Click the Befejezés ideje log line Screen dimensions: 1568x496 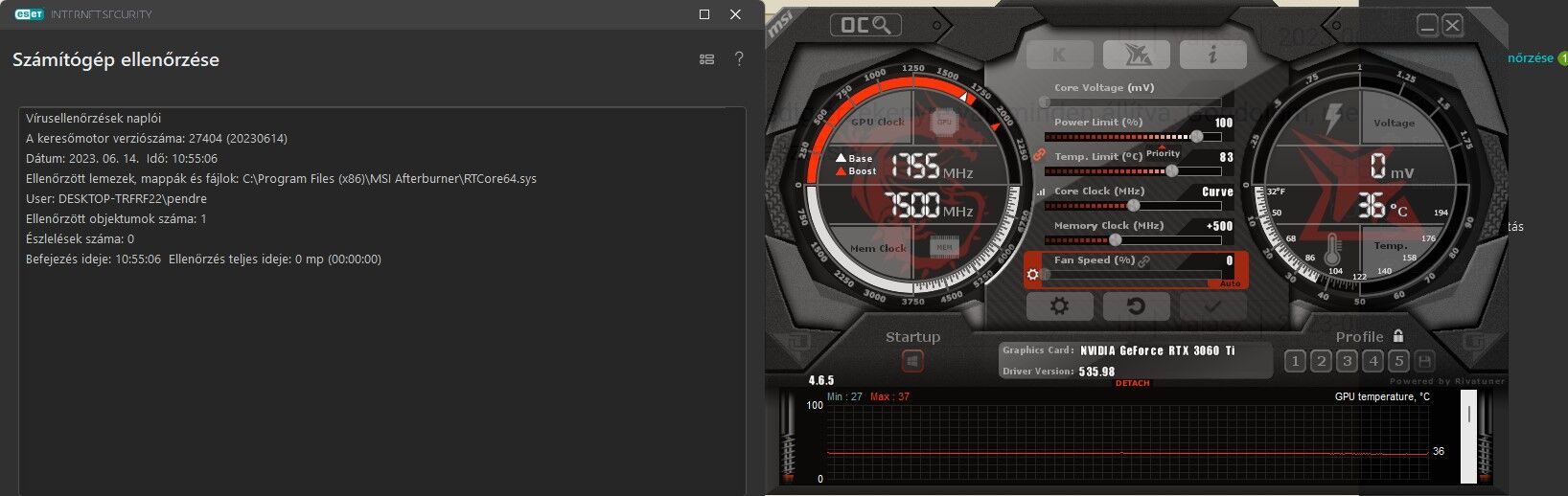(203, 259)
